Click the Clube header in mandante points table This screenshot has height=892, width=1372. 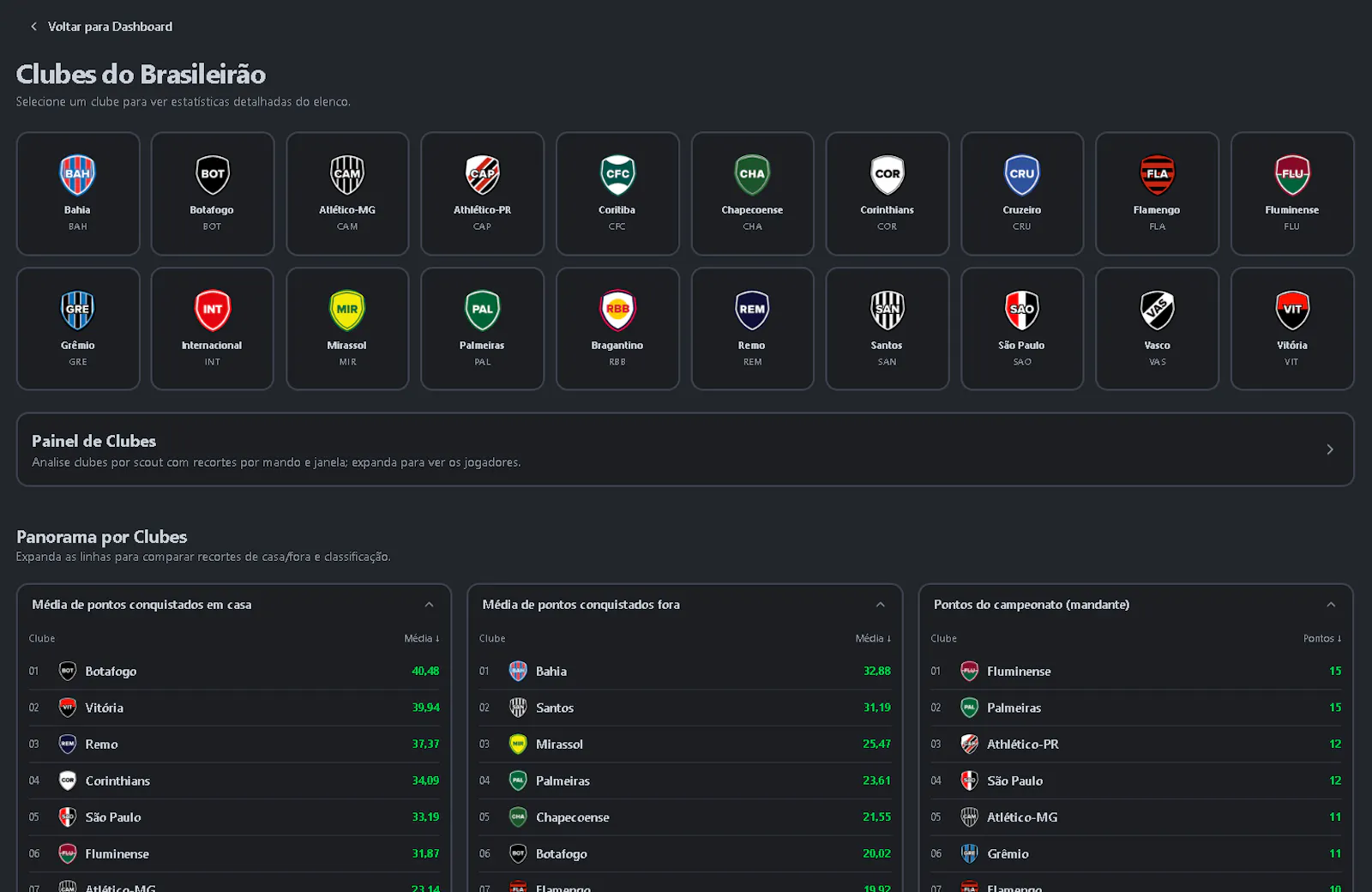tap(943, 638)
